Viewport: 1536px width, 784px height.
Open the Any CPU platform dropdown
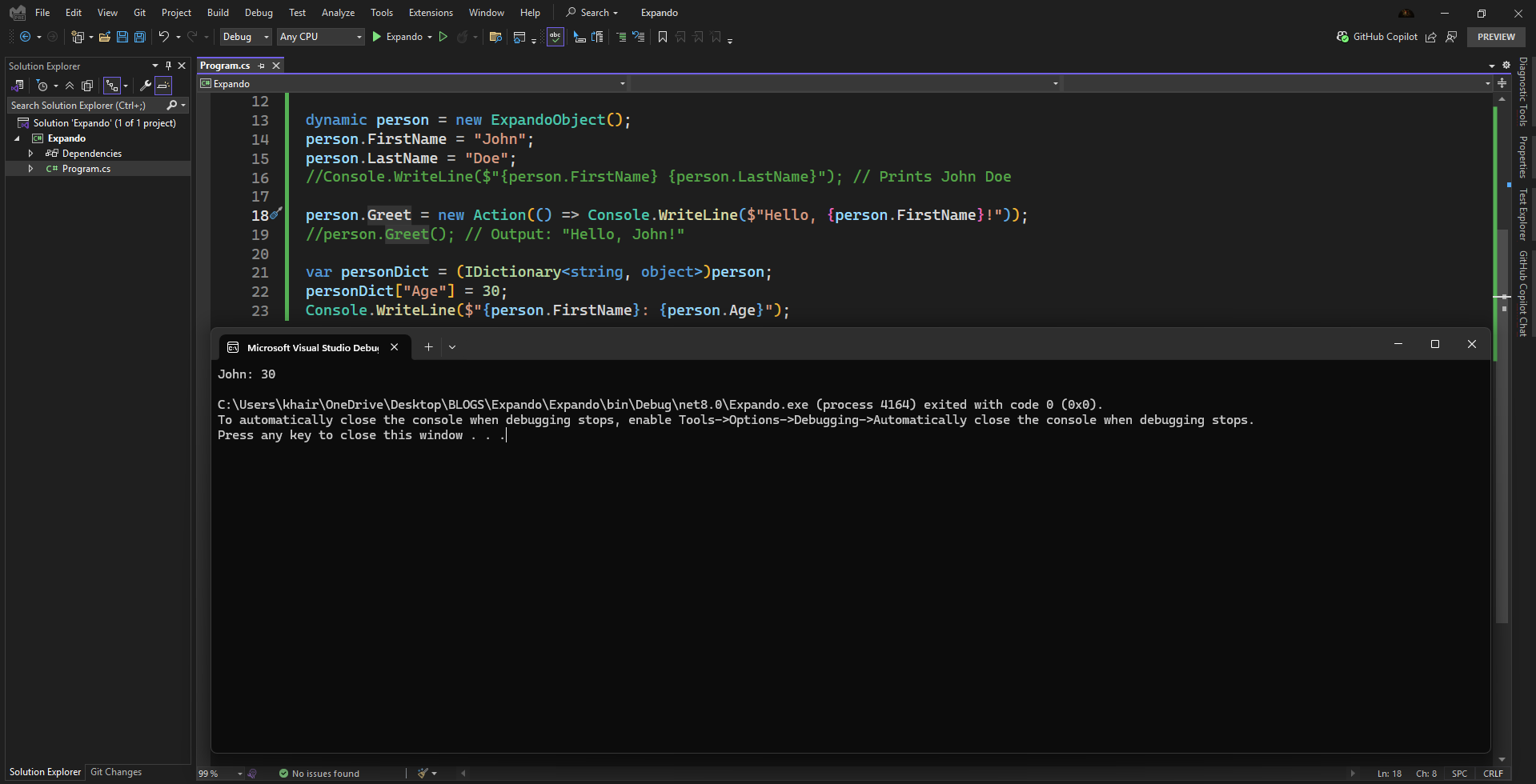coord(320,37)
